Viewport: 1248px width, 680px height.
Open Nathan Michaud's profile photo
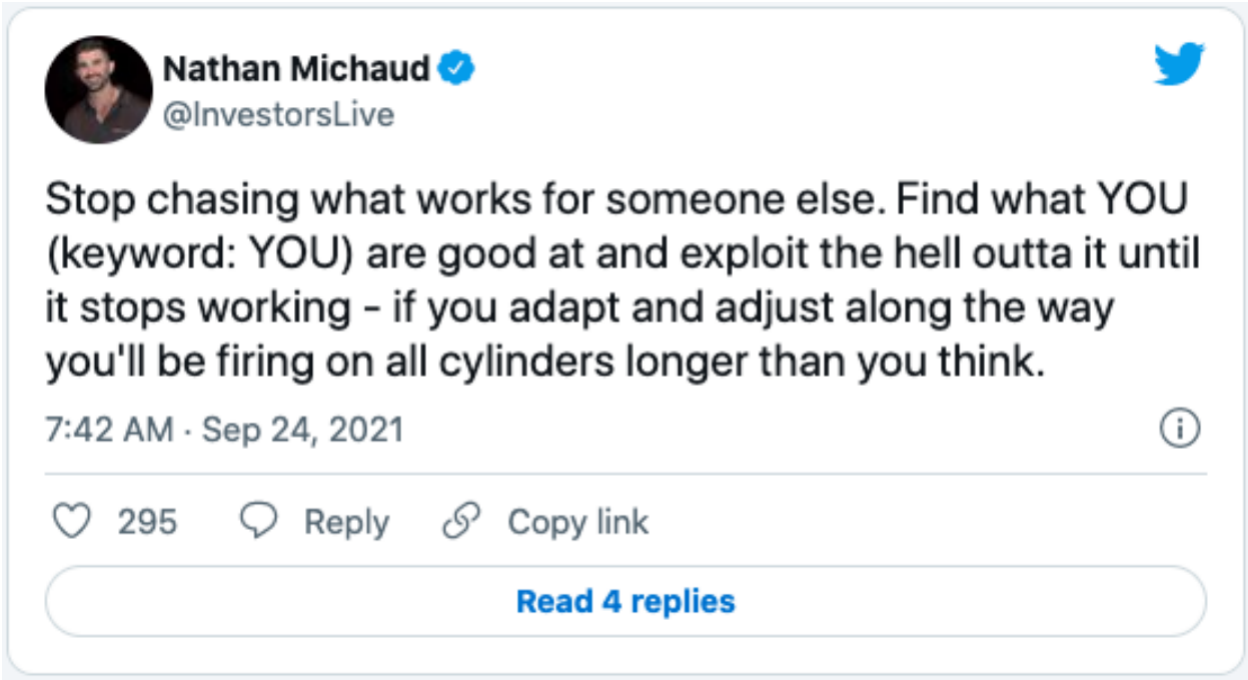tap(98, 90)
